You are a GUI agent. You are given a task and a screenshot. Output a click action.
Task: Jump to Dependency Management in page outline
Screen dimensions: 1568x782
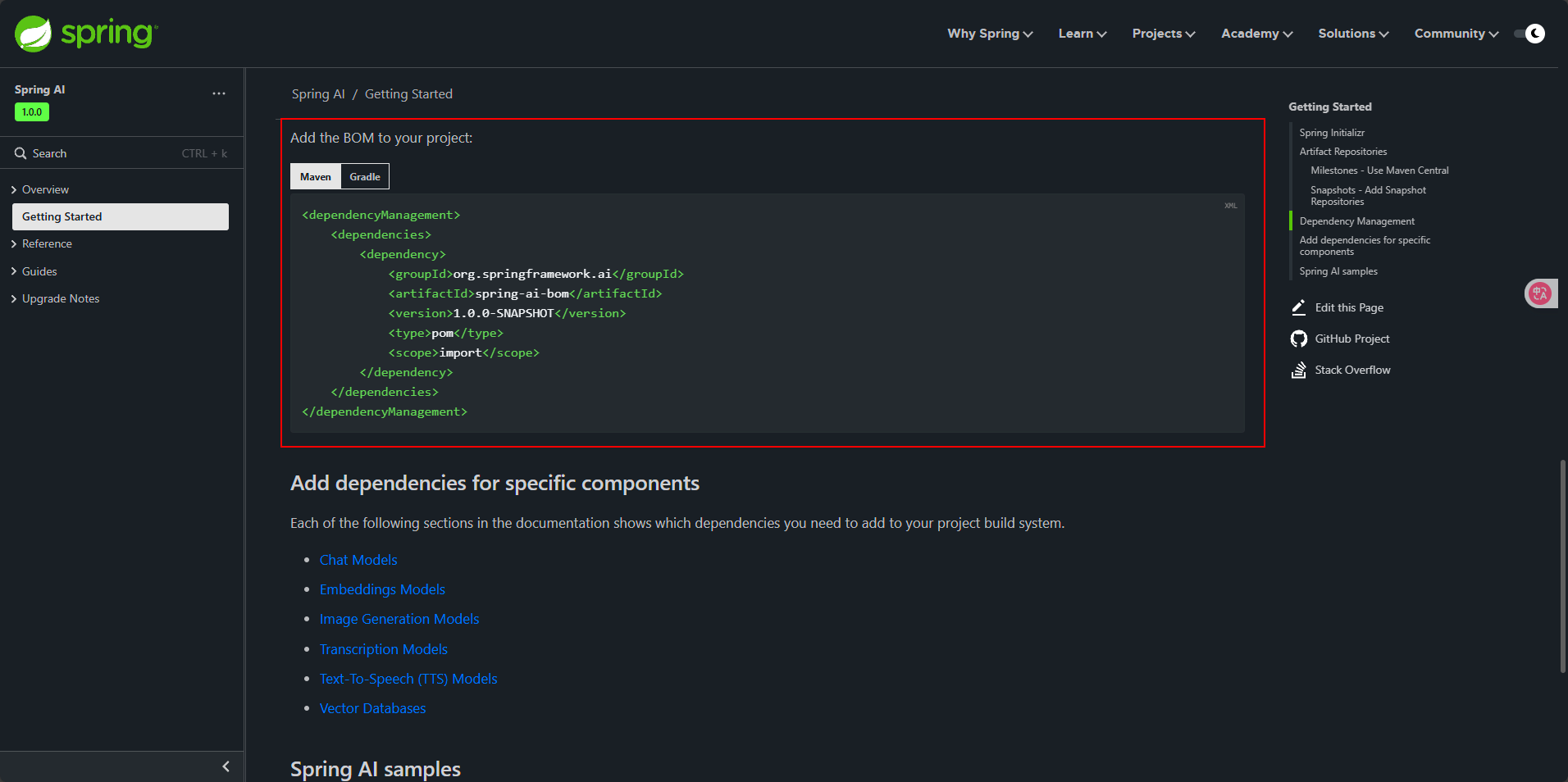pyautogui.click(x=1357, y=221)
